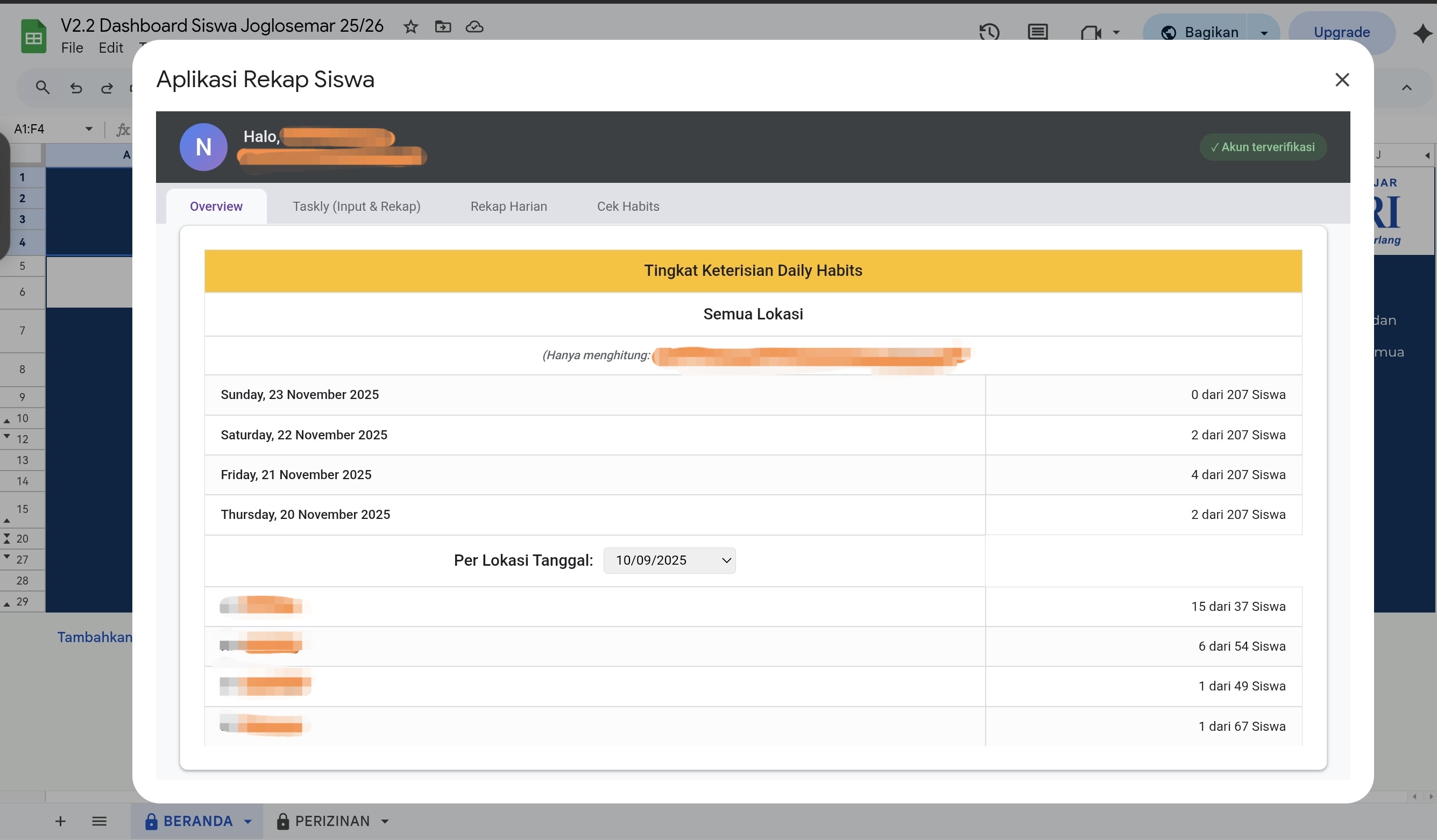
Task: Select the Cek Habits tab
Action: pos(628,207)
